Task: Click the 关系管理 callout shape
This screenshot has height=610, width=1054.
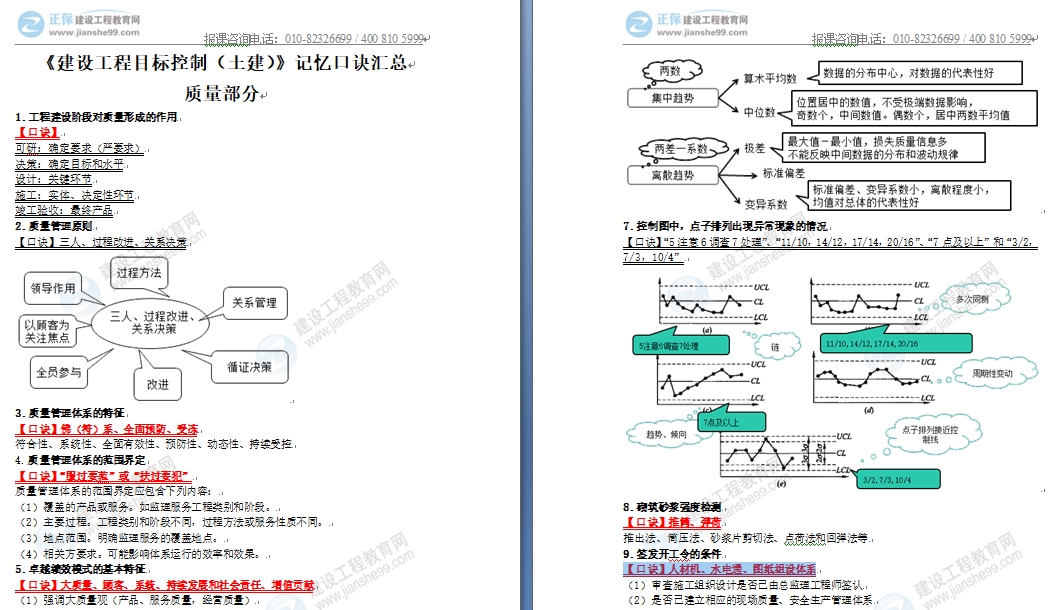Action: [x=253, y=302]
